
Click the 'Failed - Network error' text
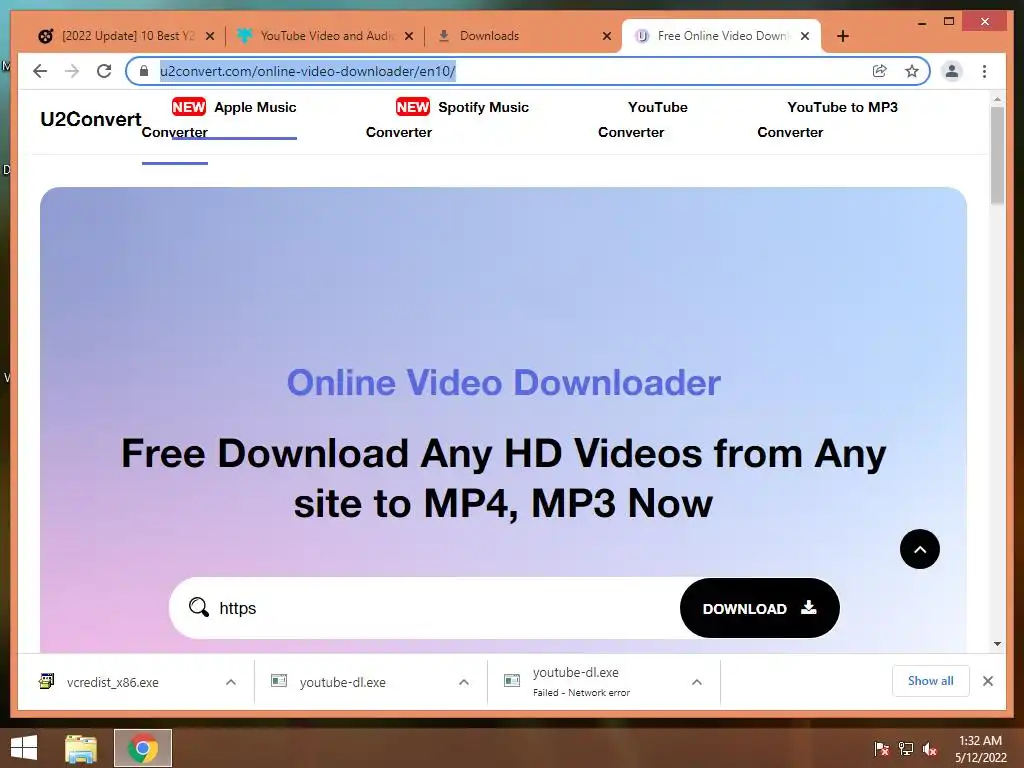(x=581, y=693)
